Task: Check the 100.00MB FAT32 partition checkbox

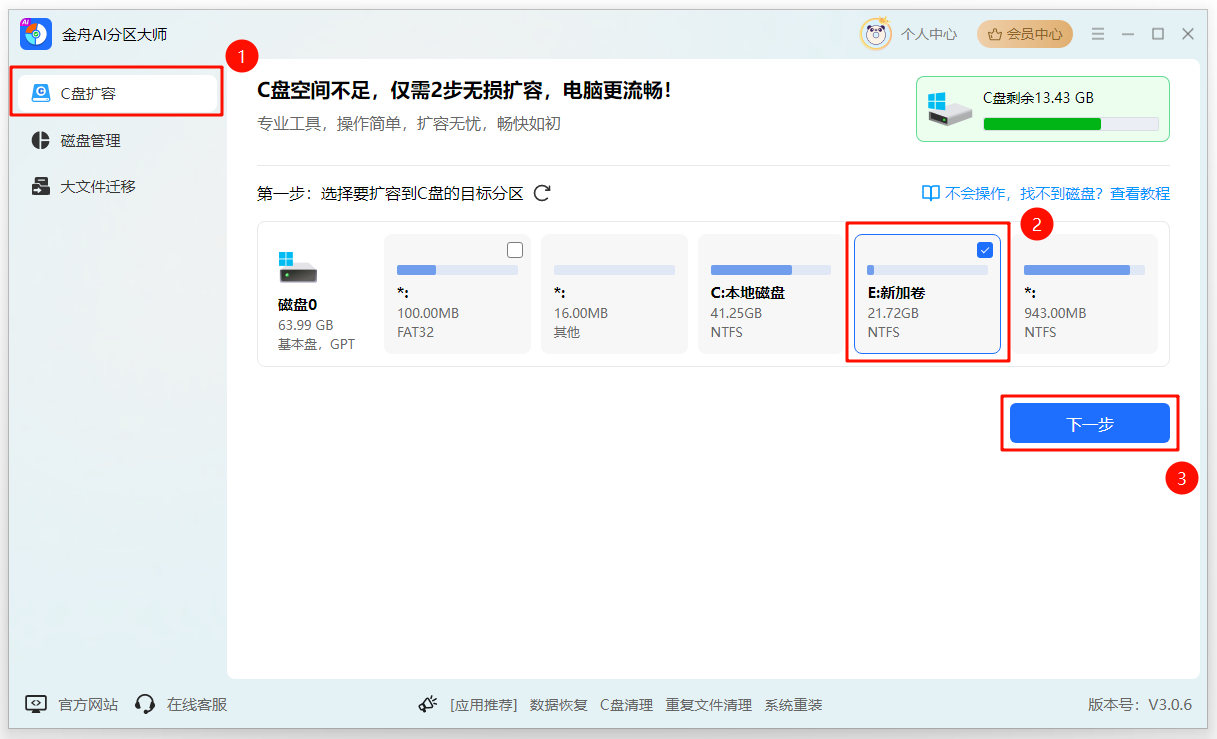Action: pos(515,250)
